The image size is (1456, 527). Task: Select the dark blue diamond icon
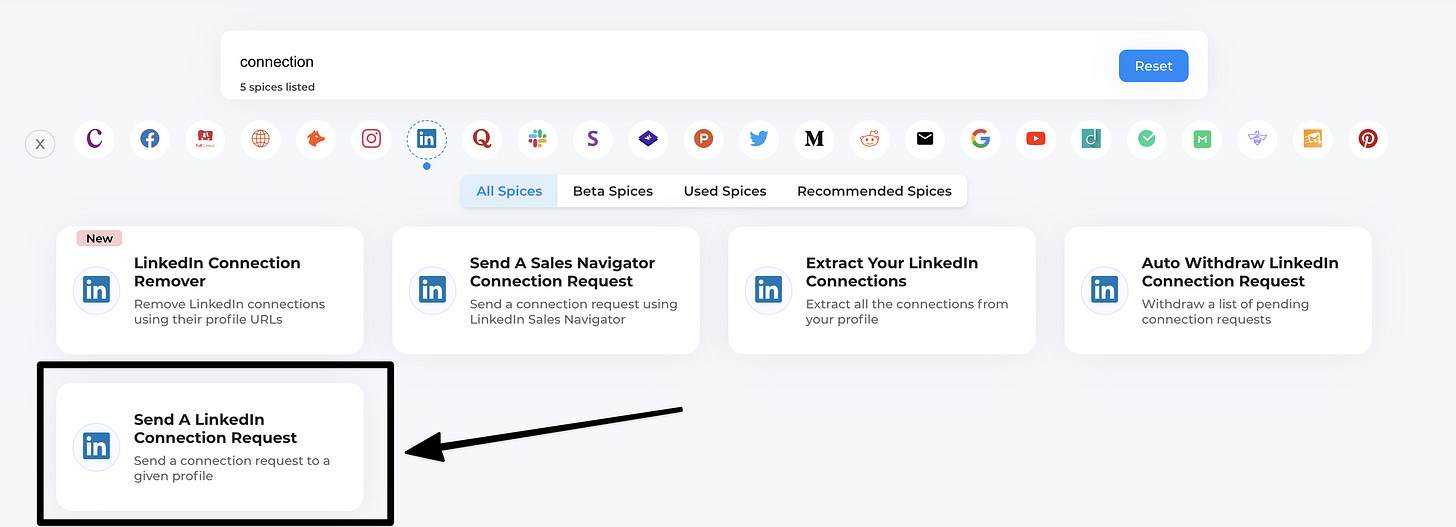coord(648,139)
